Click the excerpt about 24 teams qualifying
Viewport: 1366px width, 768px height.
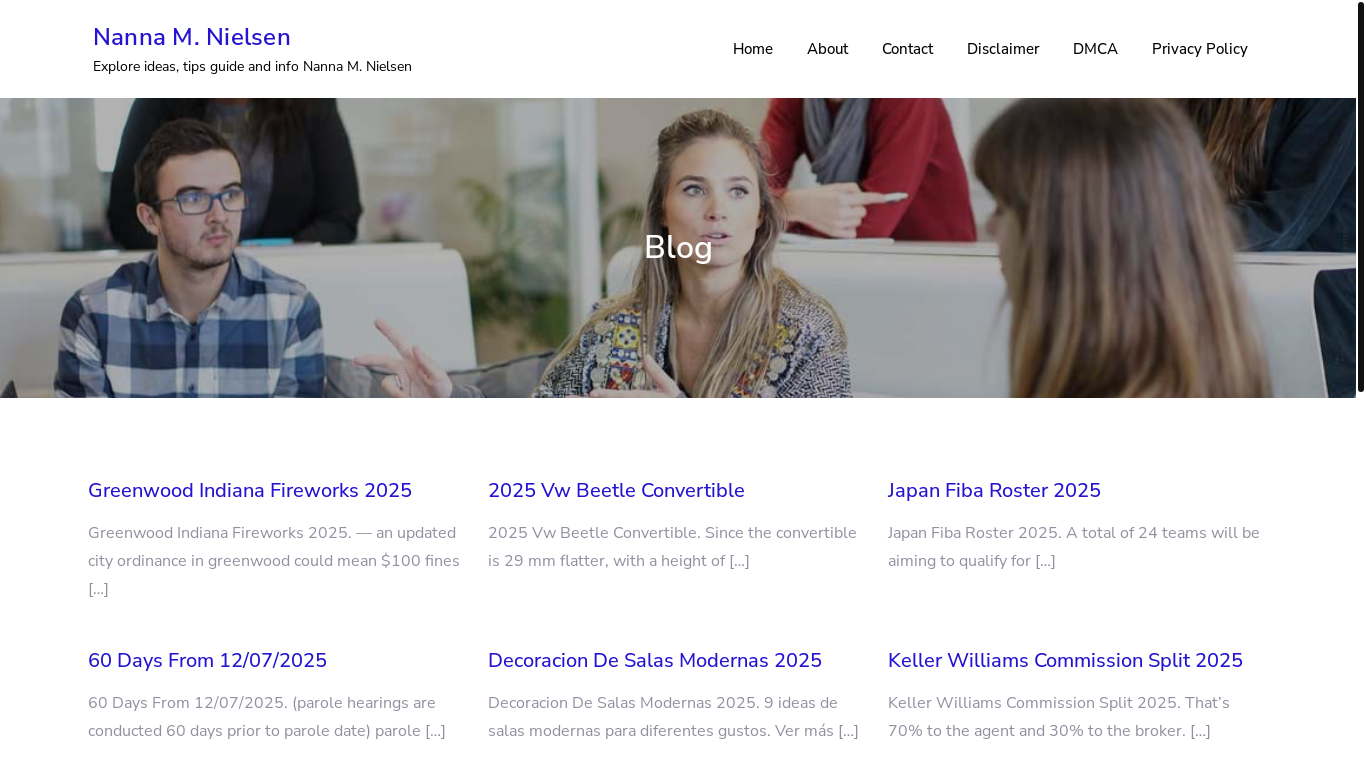point(1074,547)
